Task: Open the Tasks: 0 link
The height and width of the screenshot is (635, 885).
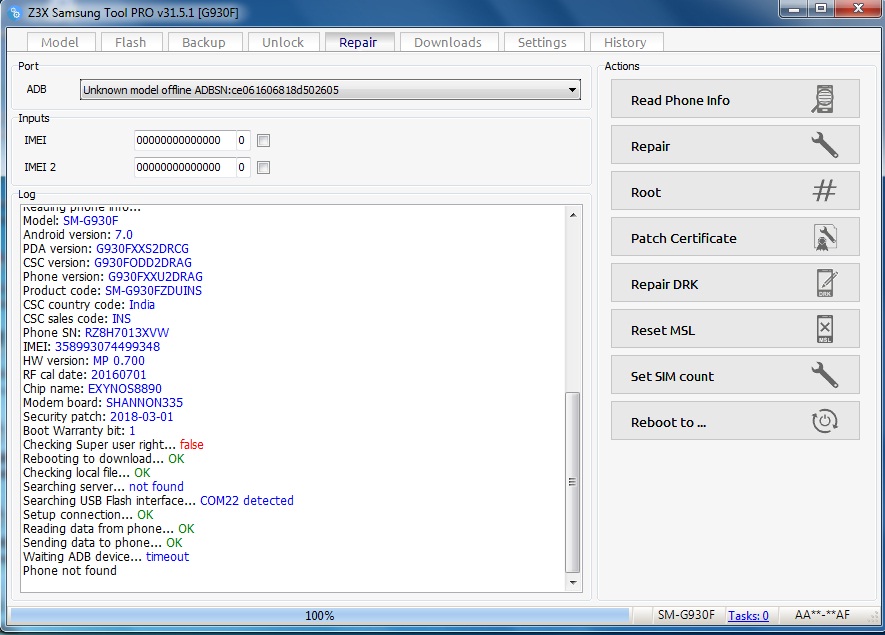Action: click(x=748, y=615)
